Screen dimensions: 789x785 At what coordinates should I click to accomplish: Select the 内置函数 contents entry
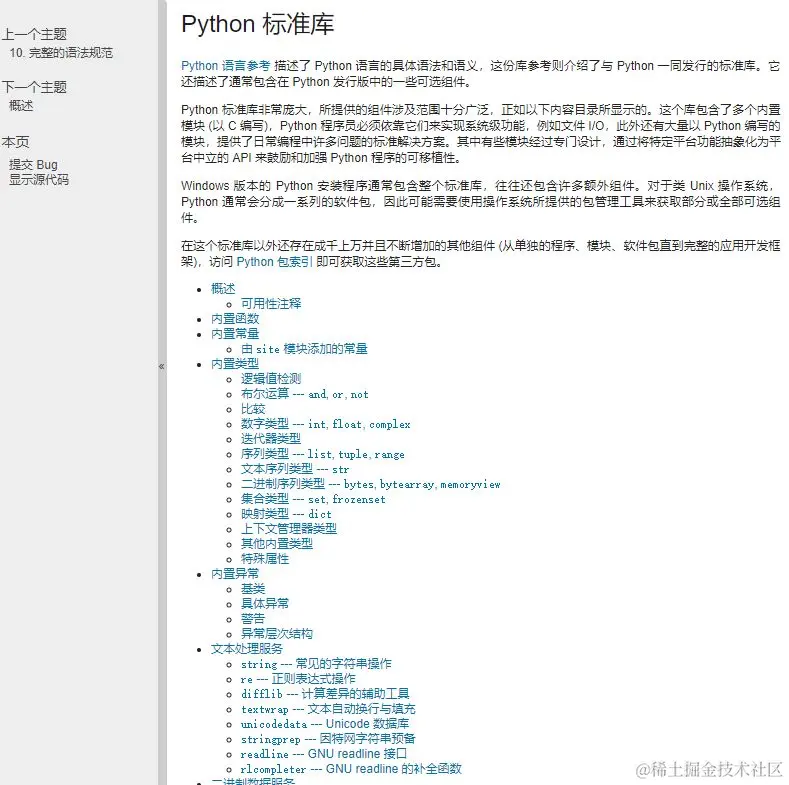pyautogui.click(x=235, y=319)
